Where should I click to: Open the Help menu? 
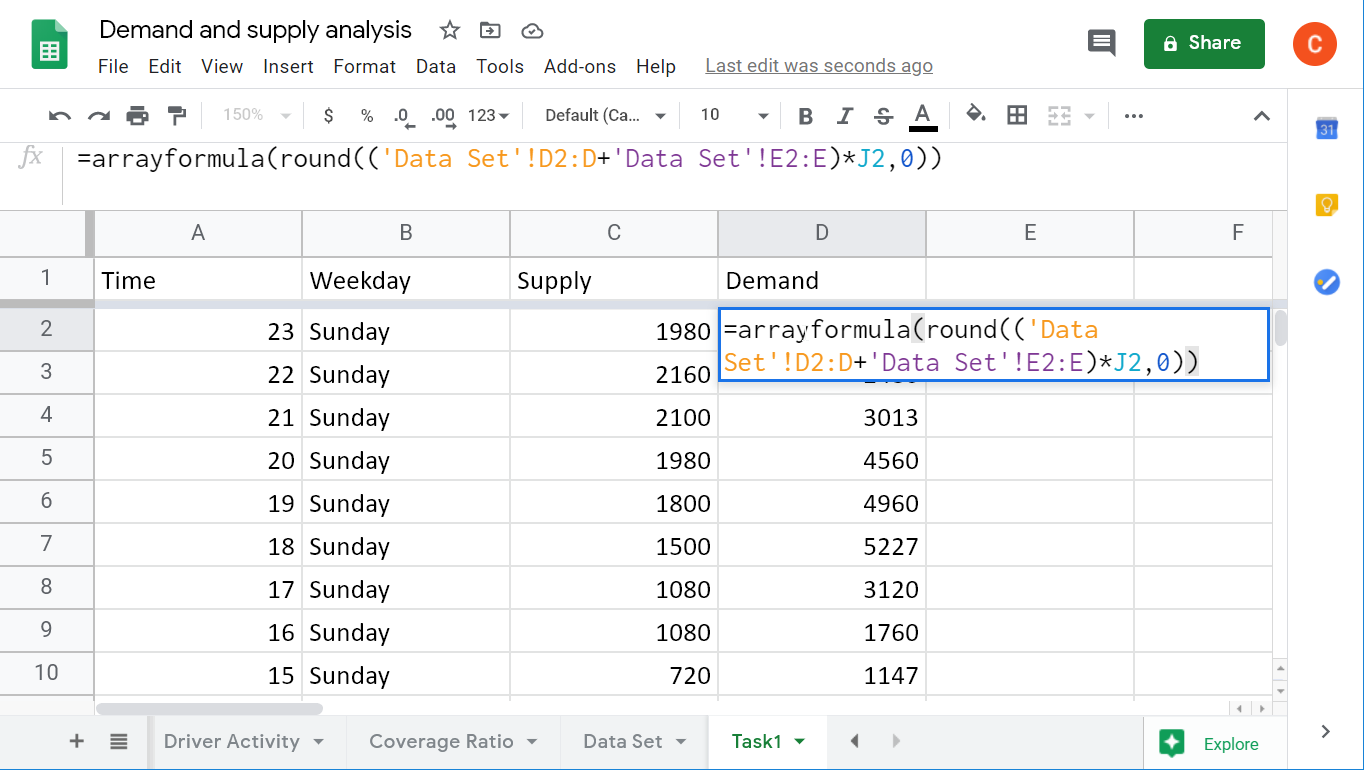tap(656, 66)
